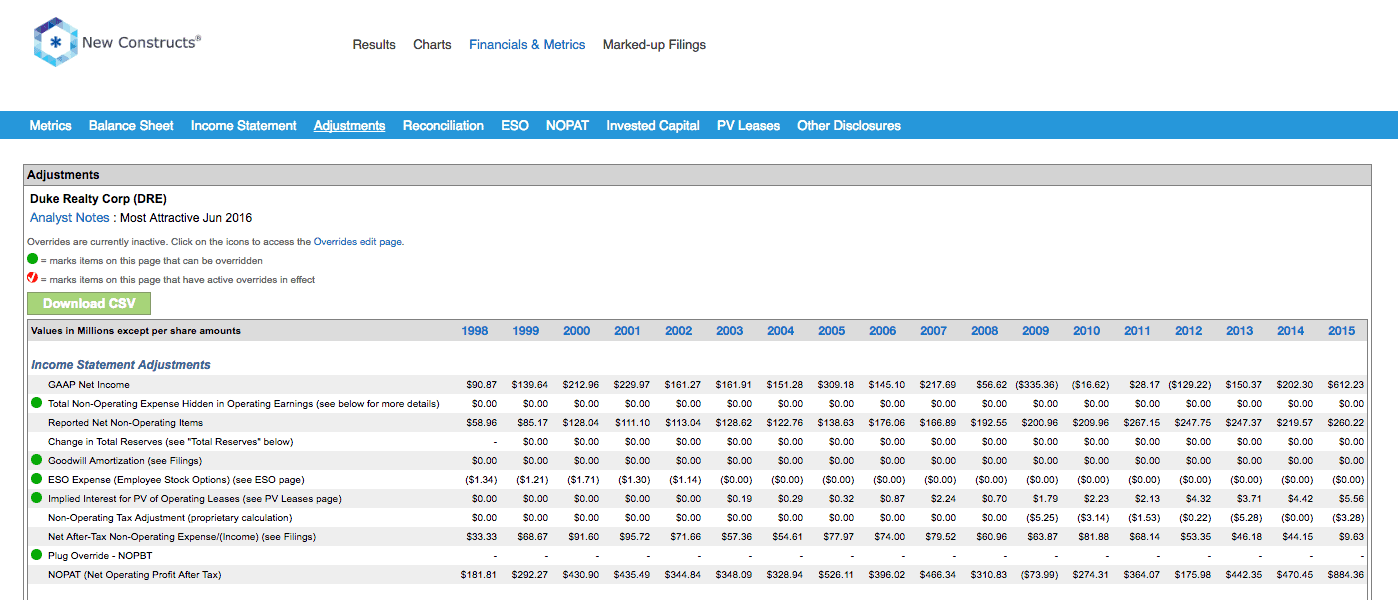The height and width of the screenshot is (600, 1398).
Task: Go to the ESO tab
Action: tap(515, 126)
